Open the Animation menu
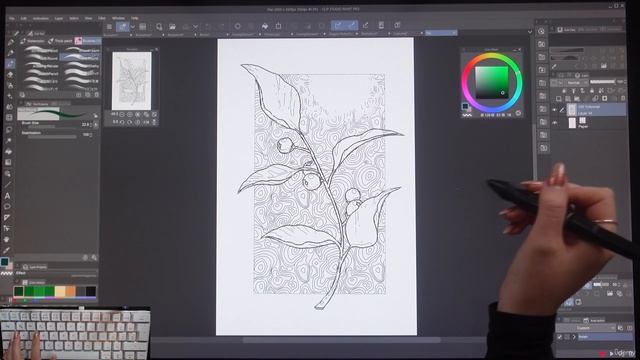The width and height of the screenshot is (640, 360). coord(40,18)
